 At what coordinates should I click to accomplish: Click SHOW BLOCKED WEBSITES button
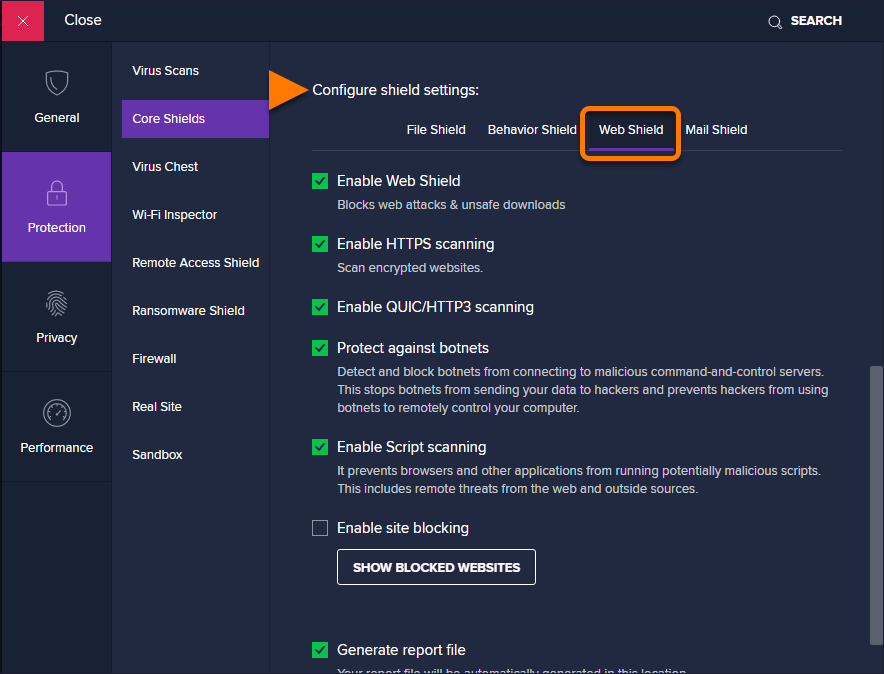[436, 567]
